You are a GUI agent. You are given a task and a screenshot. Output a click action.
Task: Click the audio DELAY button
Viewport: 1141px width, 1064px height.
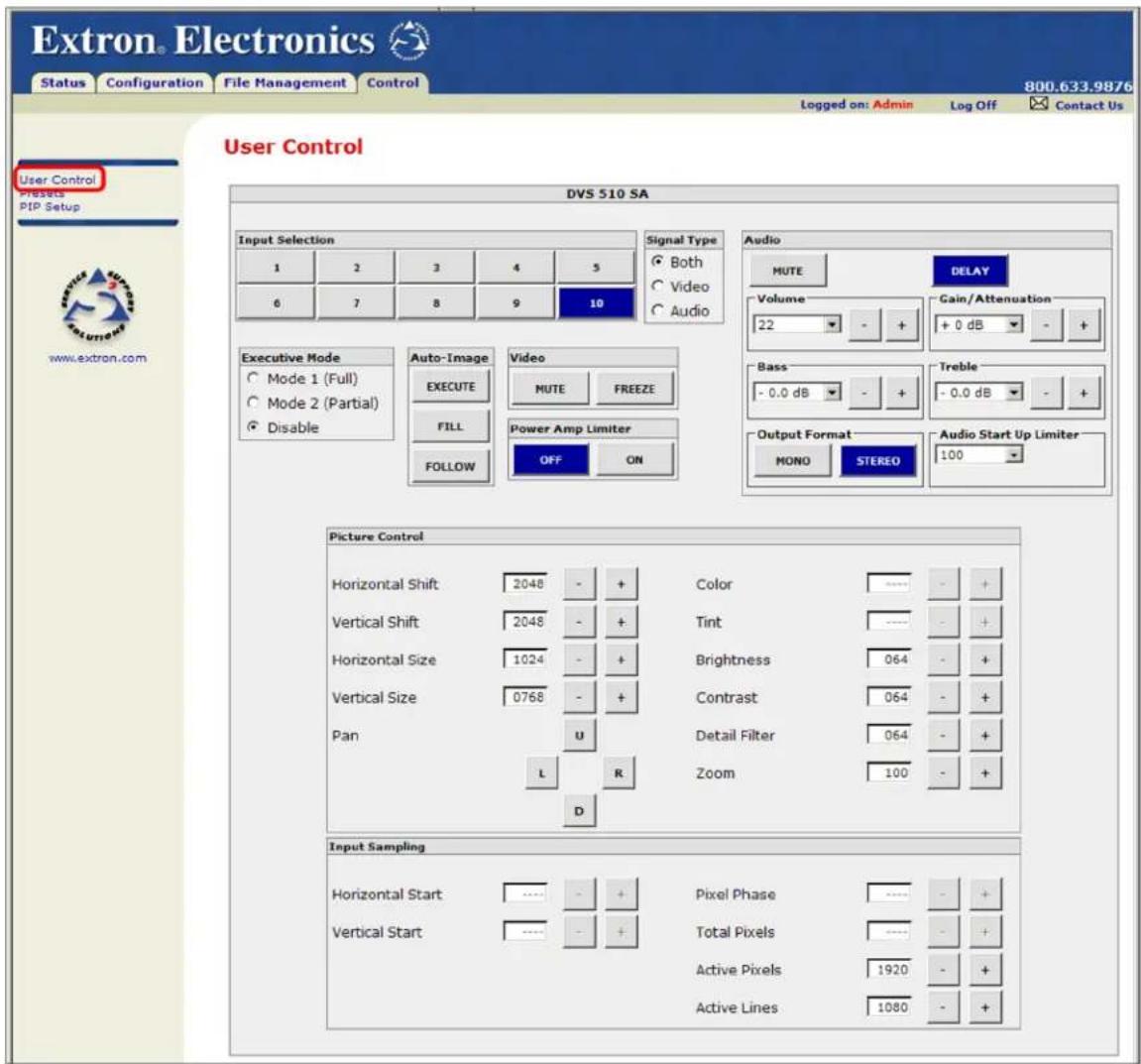970,271
